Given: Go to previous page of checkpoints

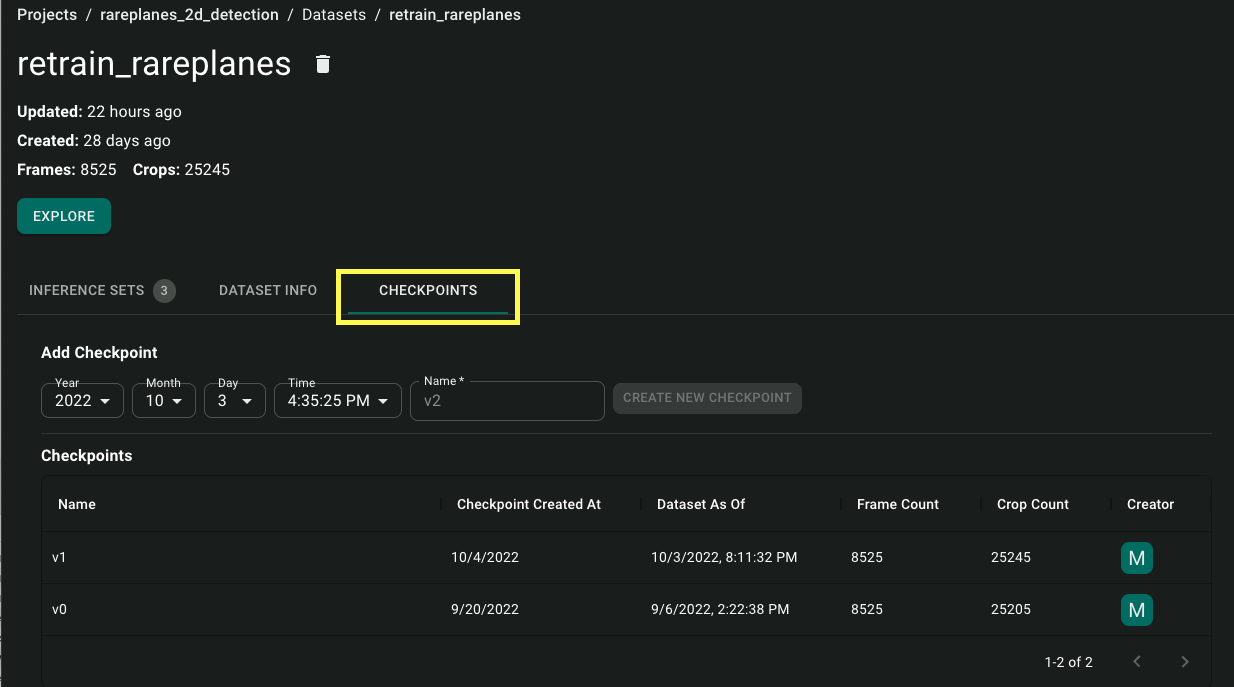Looking at the screenshot, I should [x=1137, y=662].
